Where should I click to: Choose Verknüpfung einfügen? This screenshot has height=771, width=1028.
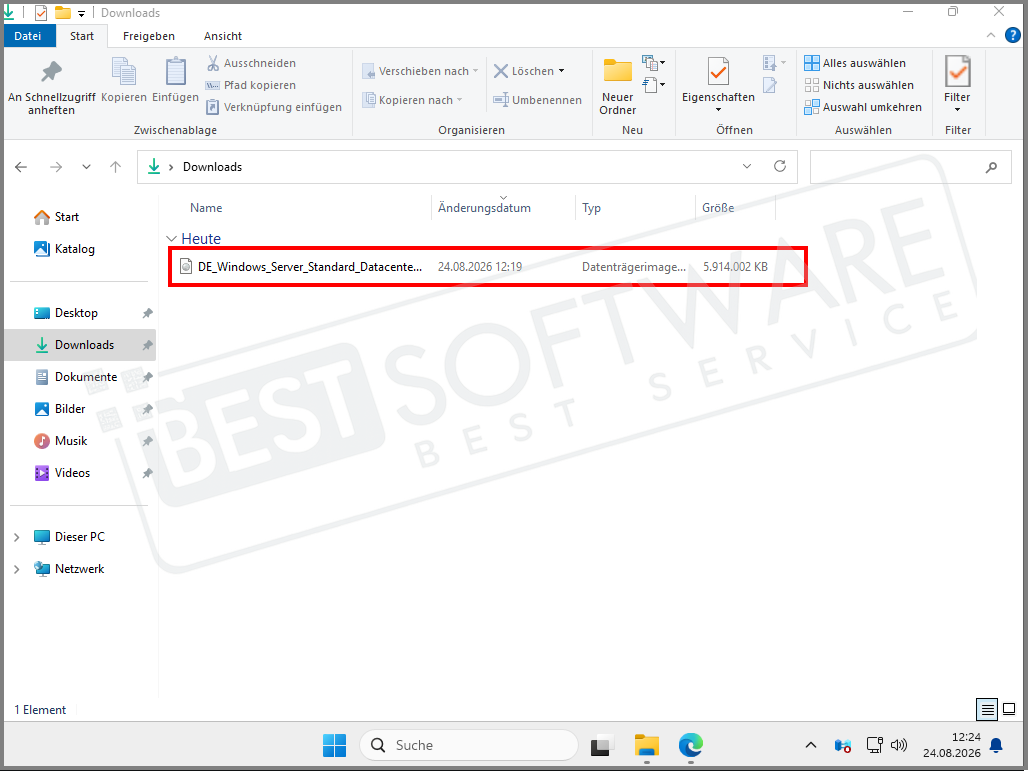click(274, 107)
